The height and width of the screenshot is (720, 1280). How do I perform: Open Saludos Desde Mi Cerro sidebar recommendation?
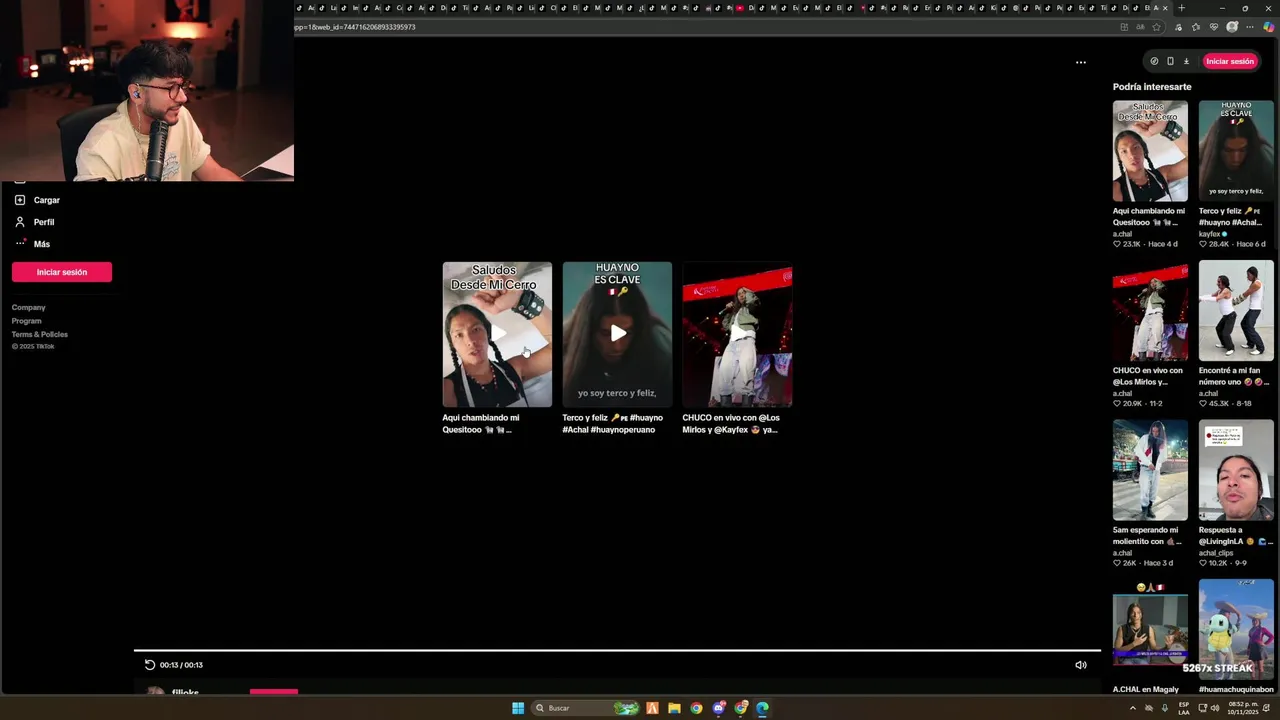coord(1150,151)
